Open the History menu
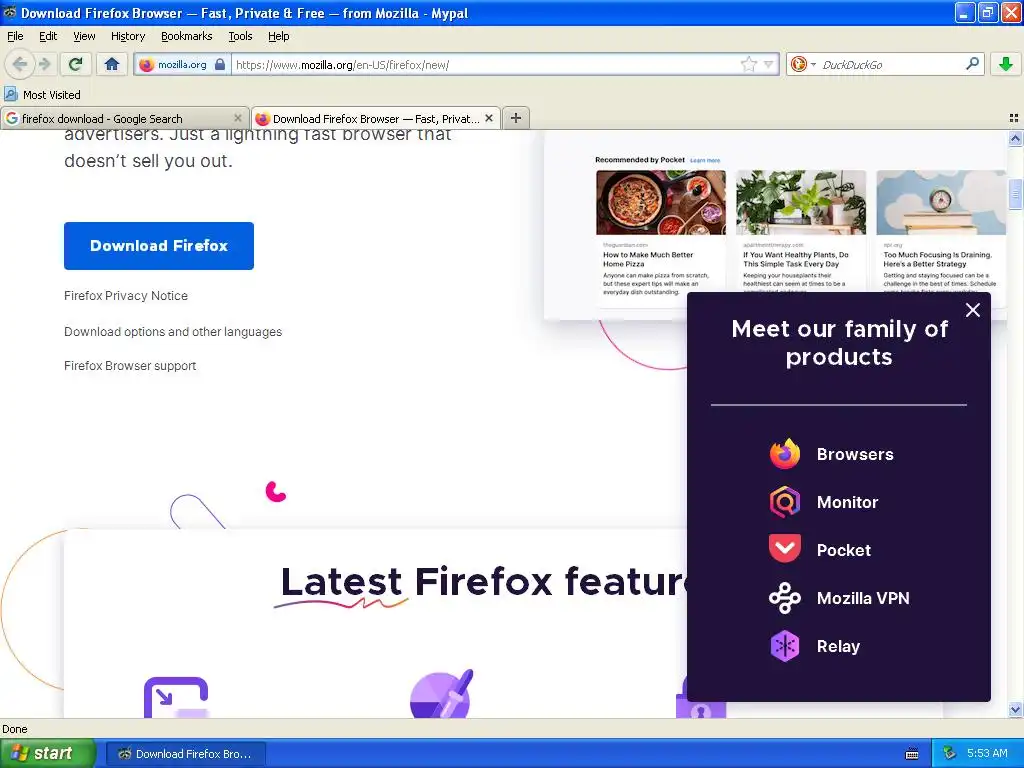Viewport: 1024px width, 768px height. [127, 36]
